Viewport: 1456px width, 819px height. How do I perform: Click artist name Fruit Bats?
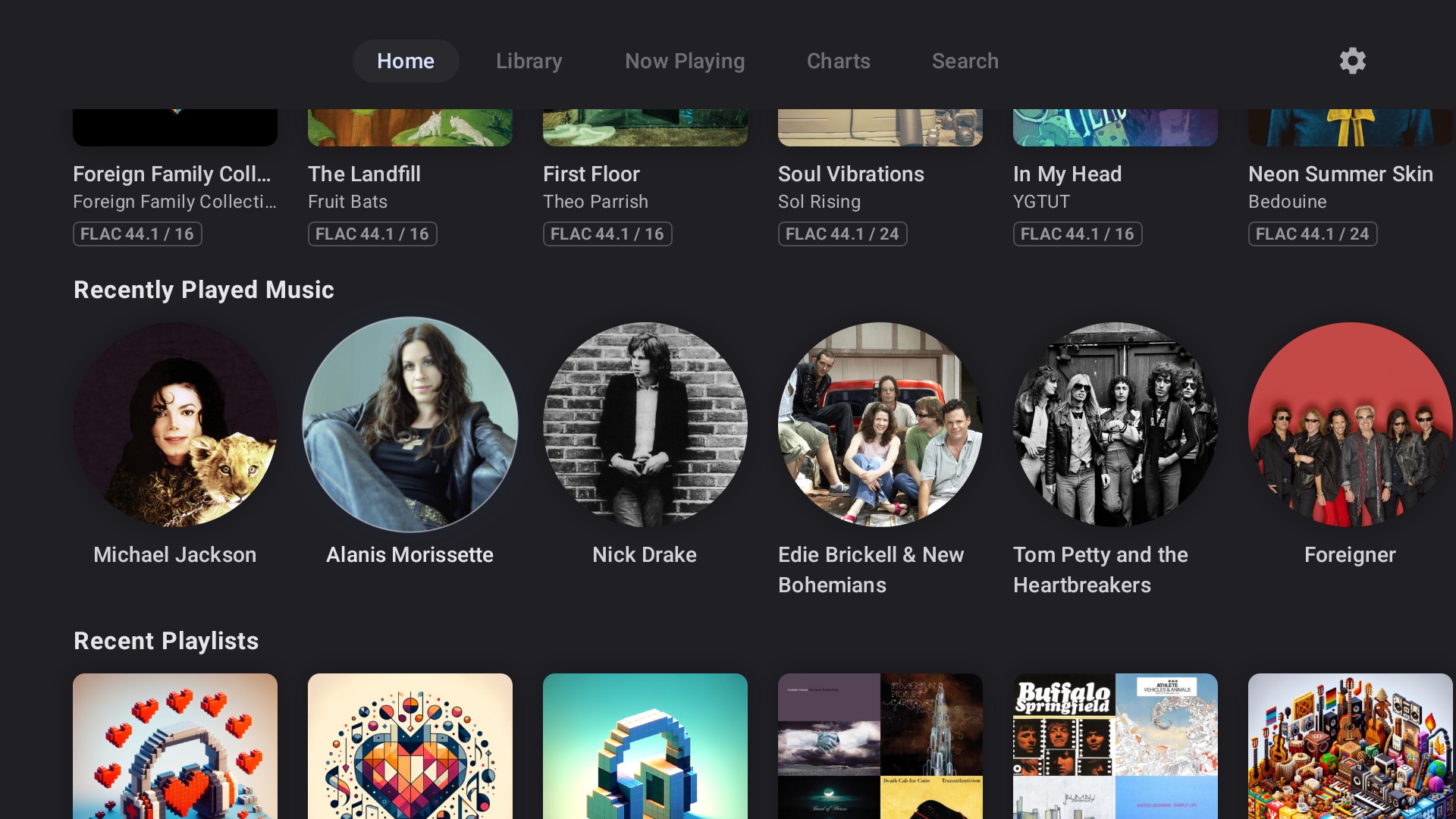click(347, 202)
